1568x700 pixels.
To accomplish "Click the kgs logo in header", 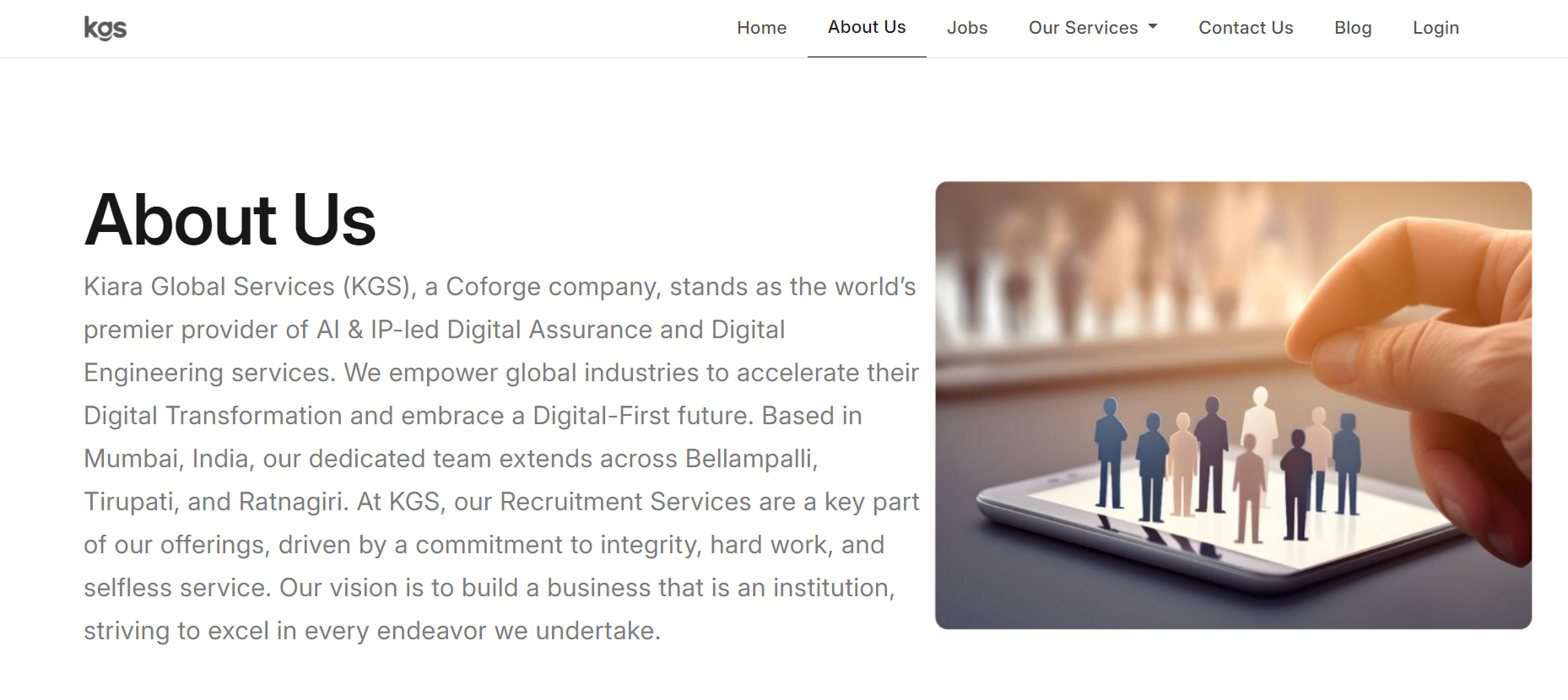I will tap(105, 29).
